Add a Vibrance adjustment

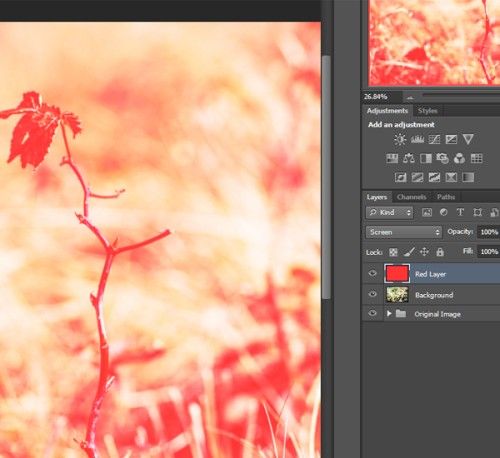tap(468, 139)
